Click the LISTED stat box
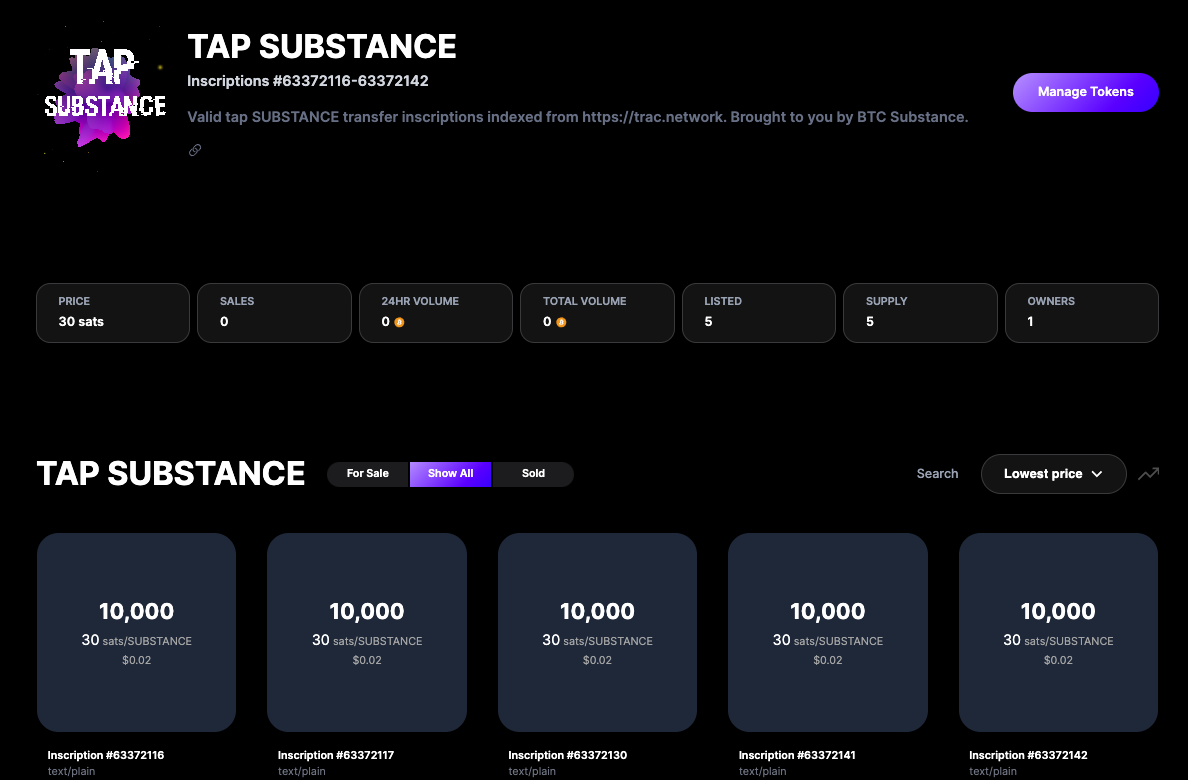This screenshot has height=780, width=1188. click(x=758, y=313)
